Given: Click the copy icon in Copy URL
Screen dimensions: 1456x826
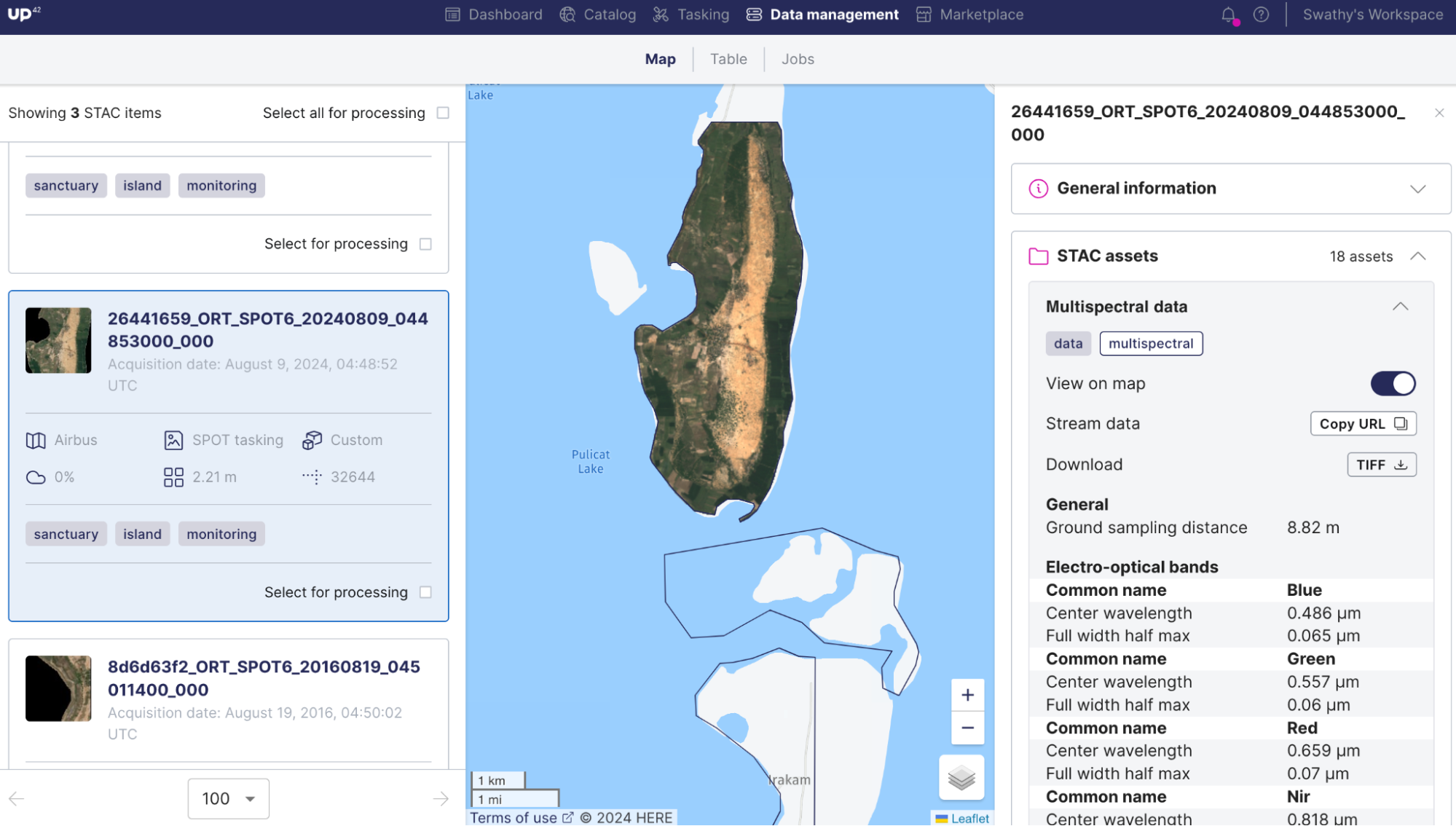Looking at the screenshot, I should [1401, 424].
